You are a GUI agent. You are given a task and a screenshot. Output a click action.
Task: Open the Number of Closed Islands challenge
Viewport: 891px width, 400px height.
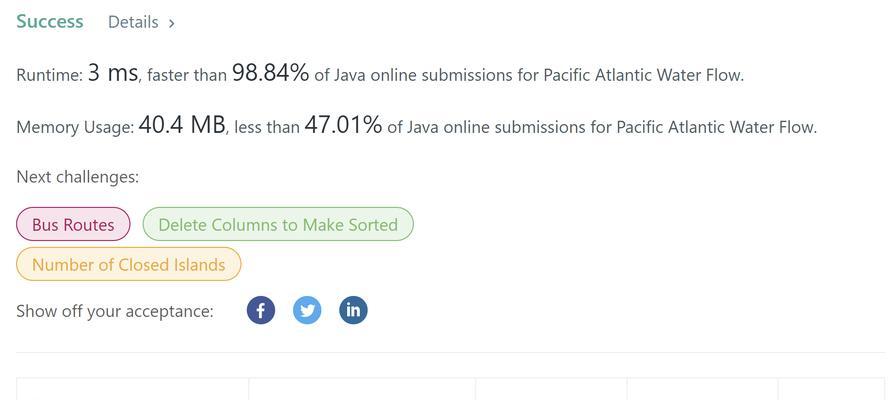(x=128, y=264)
